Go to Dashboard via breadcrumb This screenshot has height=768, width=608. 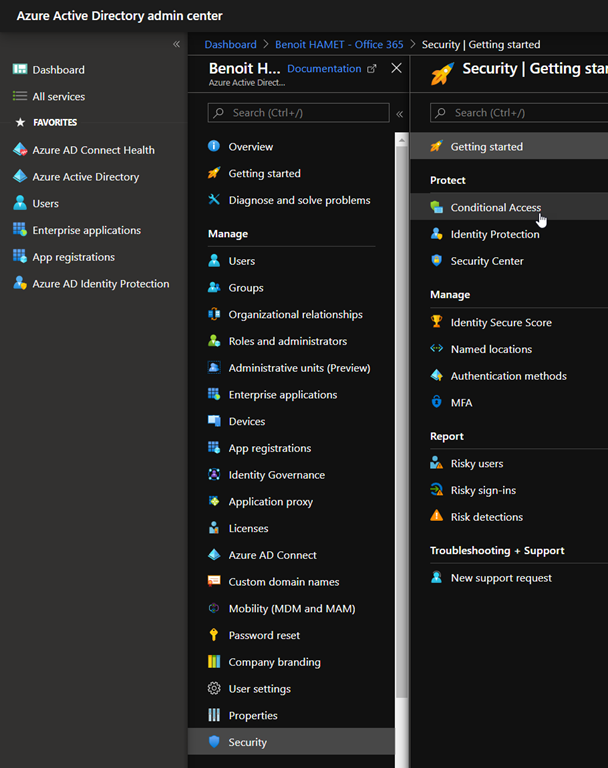230,44
